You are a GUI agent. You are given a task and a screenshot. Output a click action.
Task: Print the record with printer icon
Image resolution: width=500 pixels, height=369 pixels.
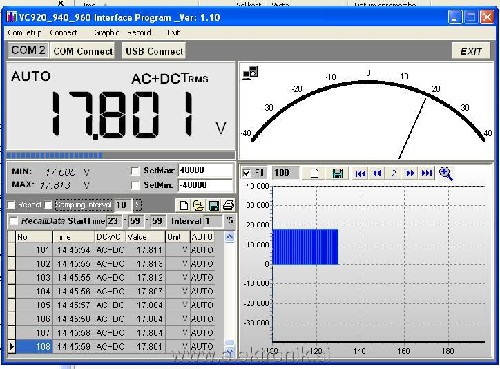point(228,205)
